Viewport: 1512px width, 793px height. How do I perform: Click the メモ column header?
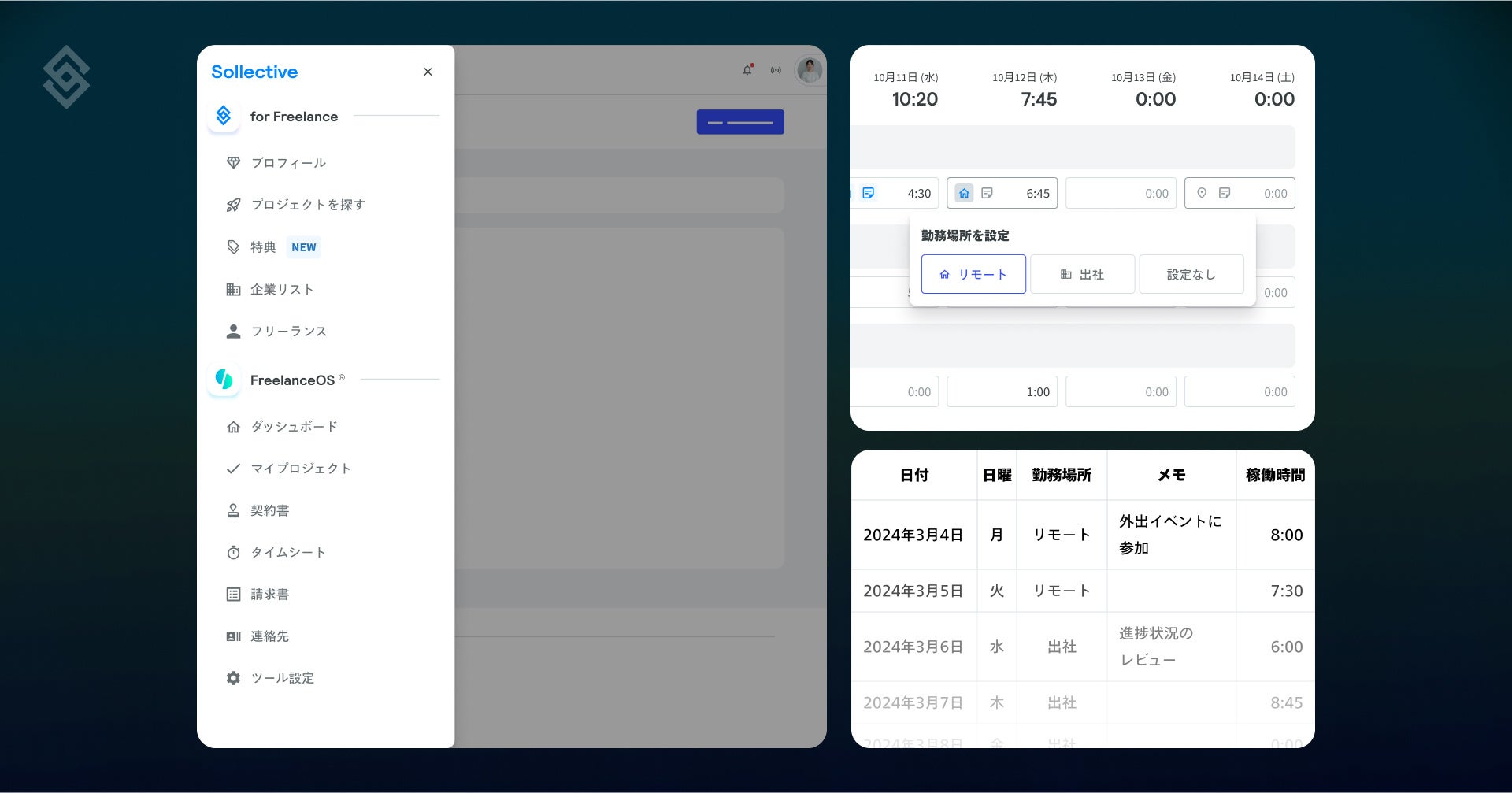[x=1172, y=475]
